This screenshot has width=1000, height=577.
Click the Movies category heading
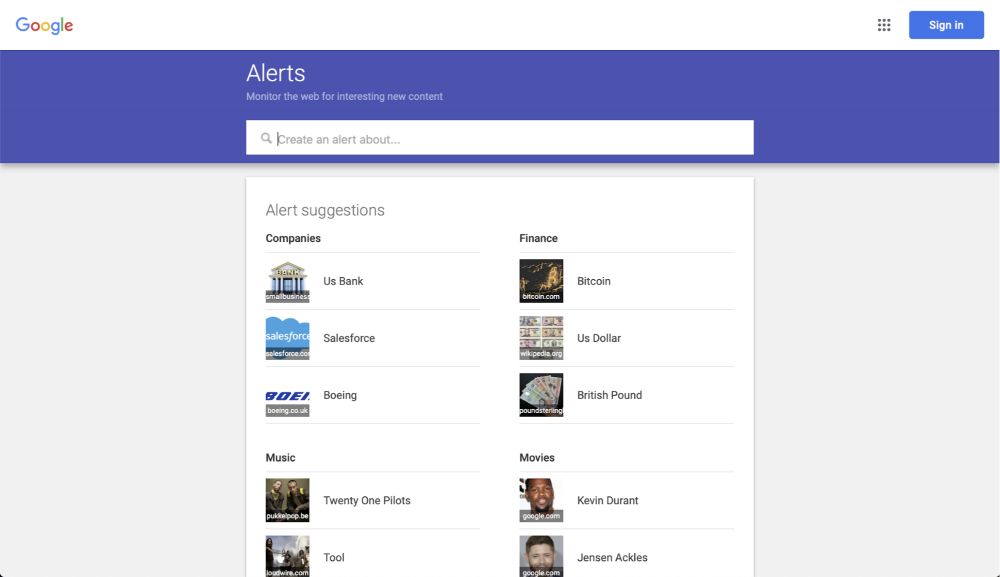(x=537, y=458)
